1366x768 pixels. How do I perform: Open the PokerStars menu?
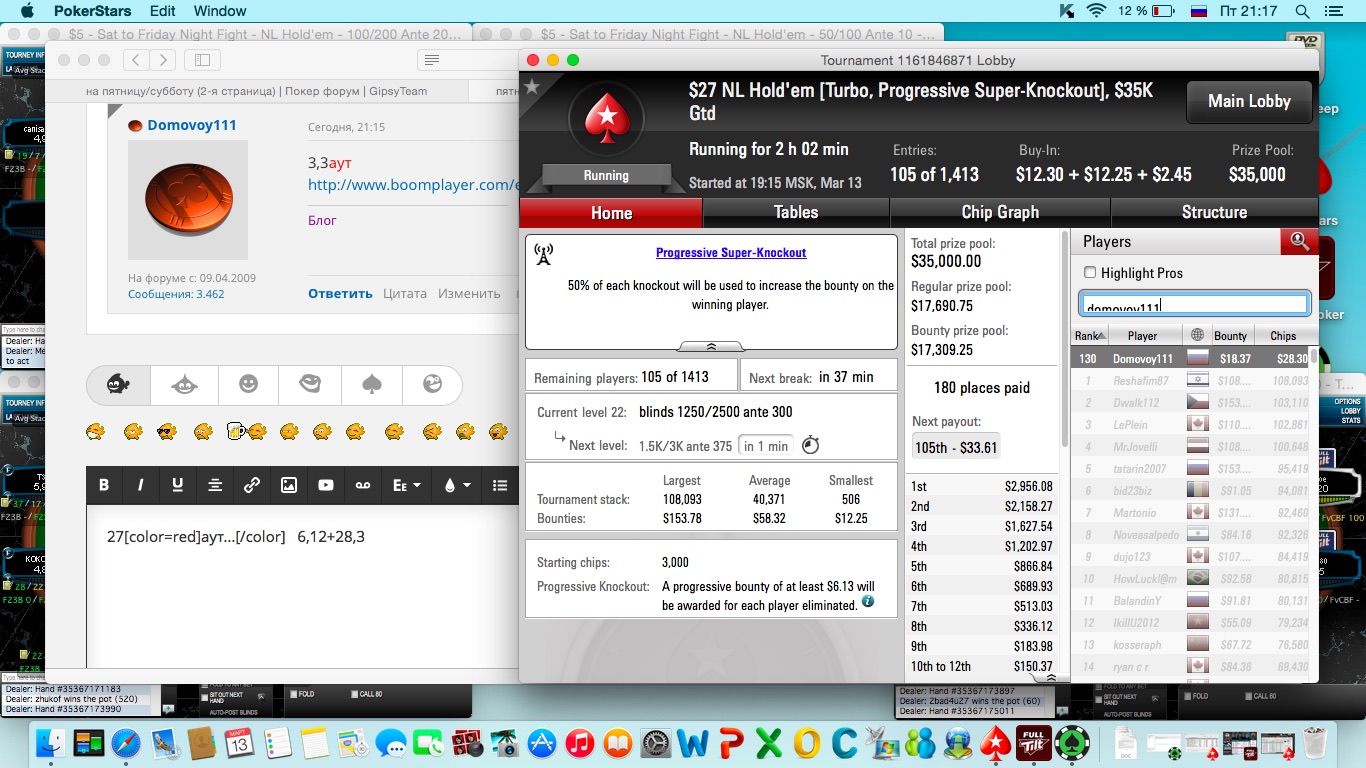(x=93, y=11)
